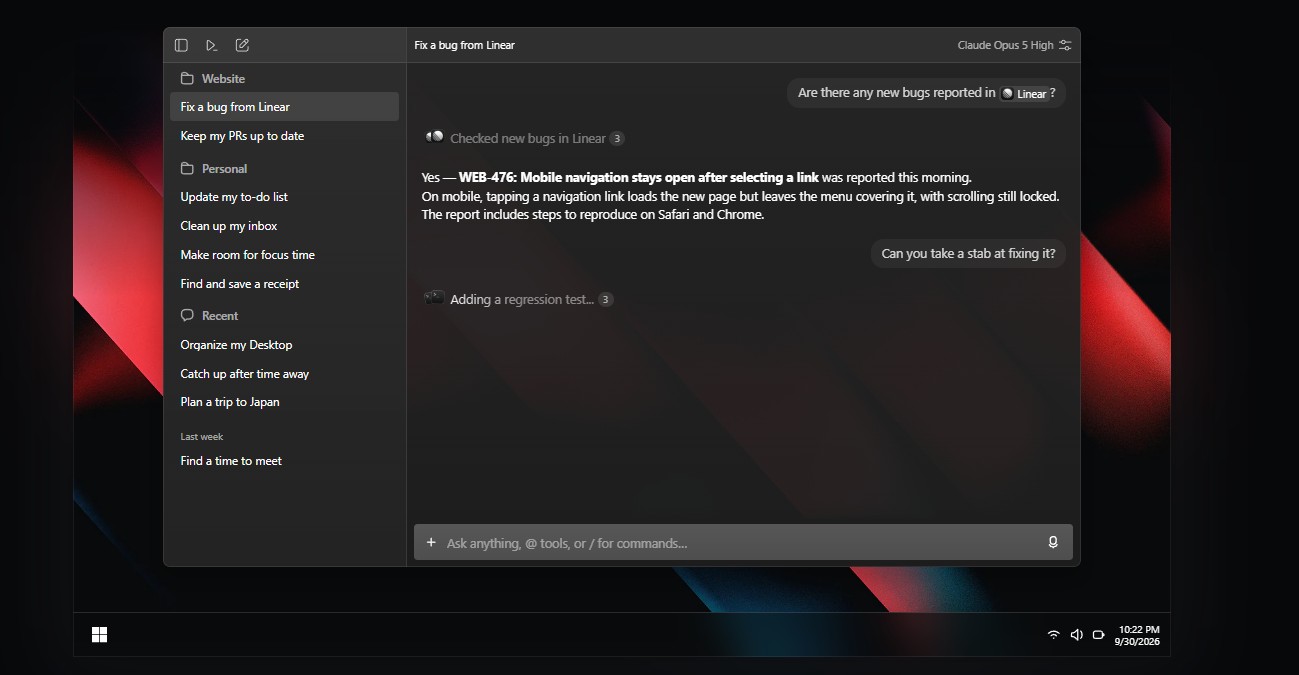Click the Can you take a stab message

pyautogui.click(x=968, y=254)
